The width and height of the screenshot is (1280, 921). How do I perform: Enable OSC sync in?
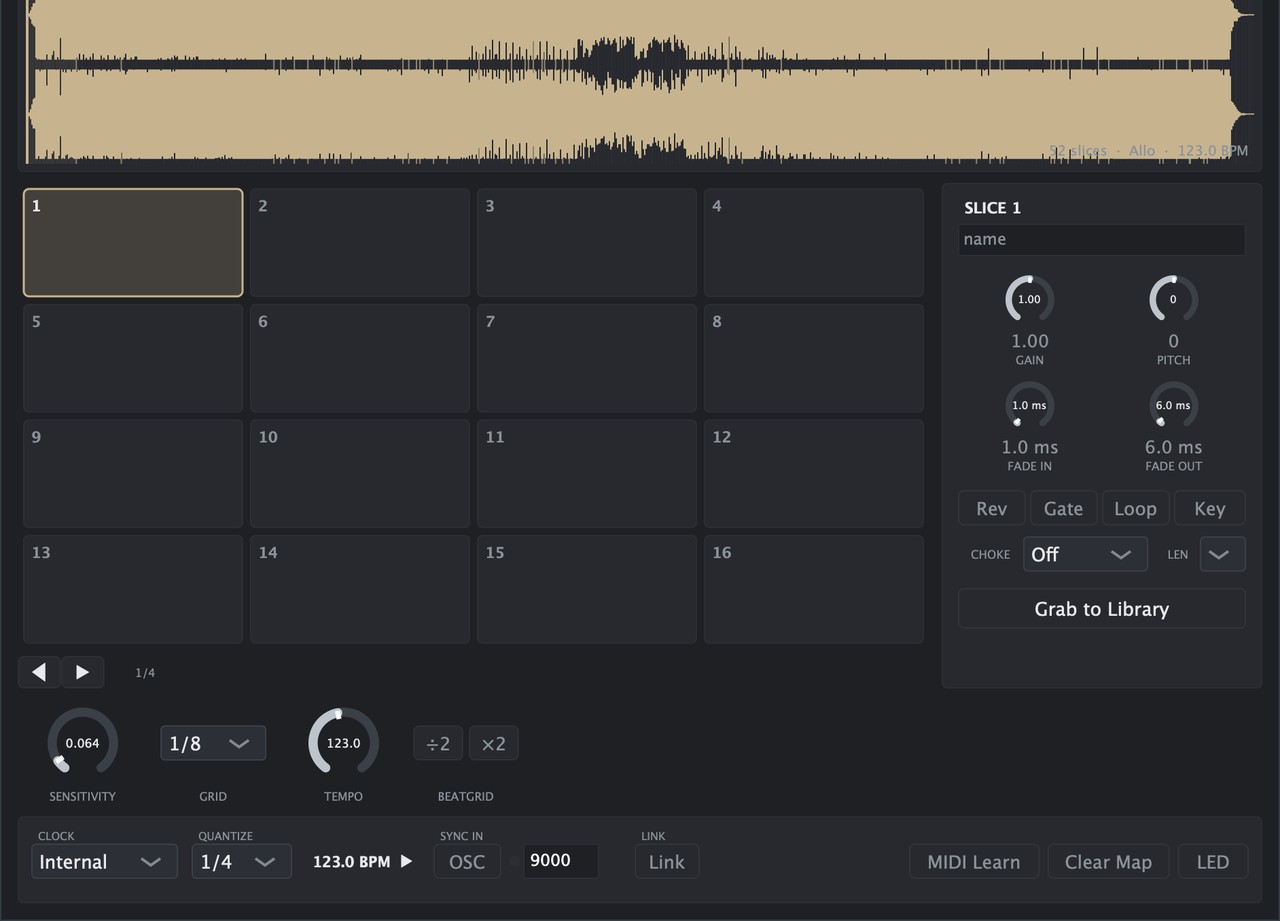coord(467,861)
